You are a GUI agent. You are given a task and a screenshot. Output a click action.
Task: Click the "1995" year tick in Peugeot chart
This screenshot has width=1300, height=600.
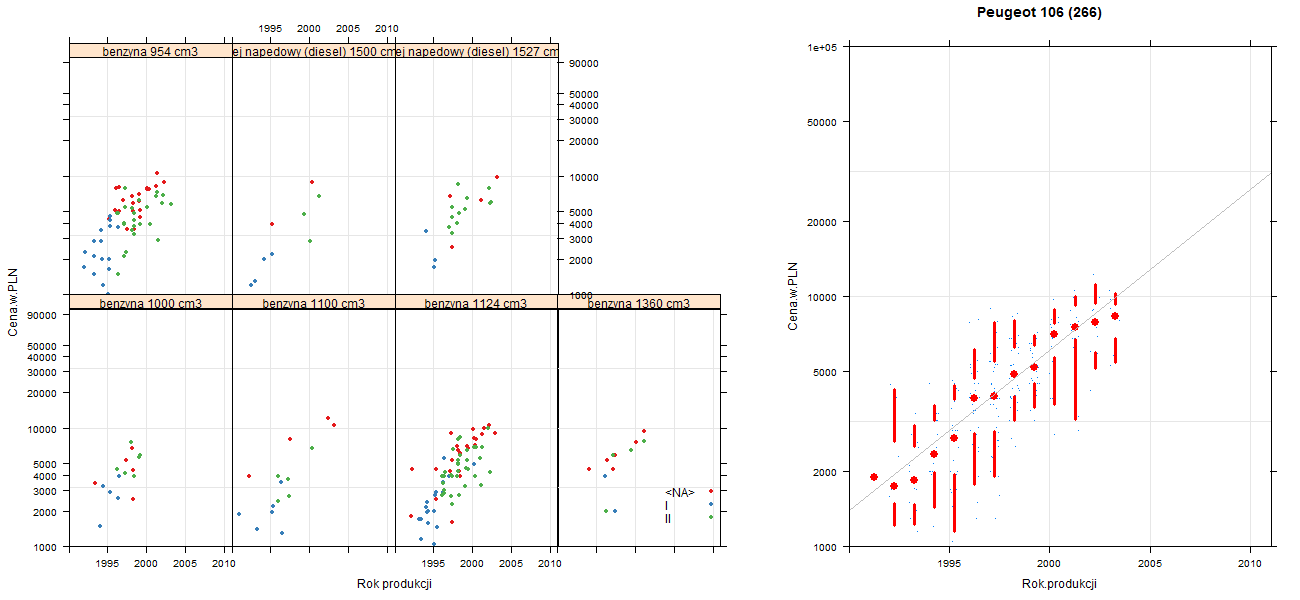click(949, 565)
